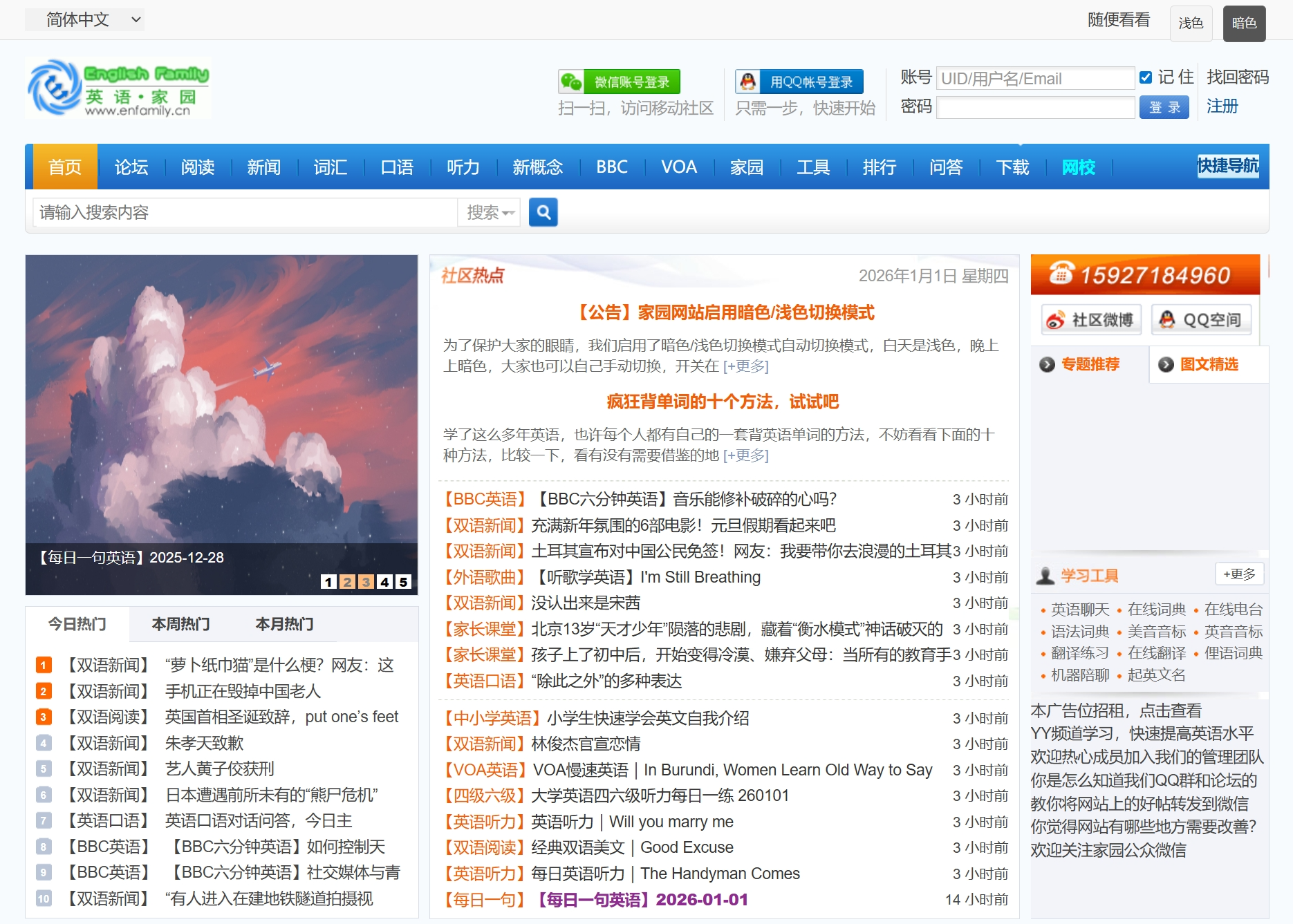Expand 学习工具 with the +更多 control
Viewport: 1293px width, 924px height.
[1239, 574]
